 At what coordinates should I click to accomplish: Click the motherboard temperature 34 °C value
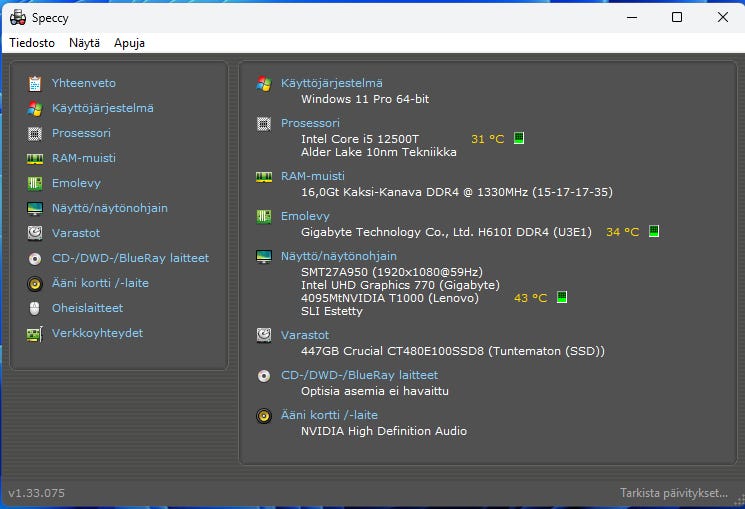[x=622, y=232]
